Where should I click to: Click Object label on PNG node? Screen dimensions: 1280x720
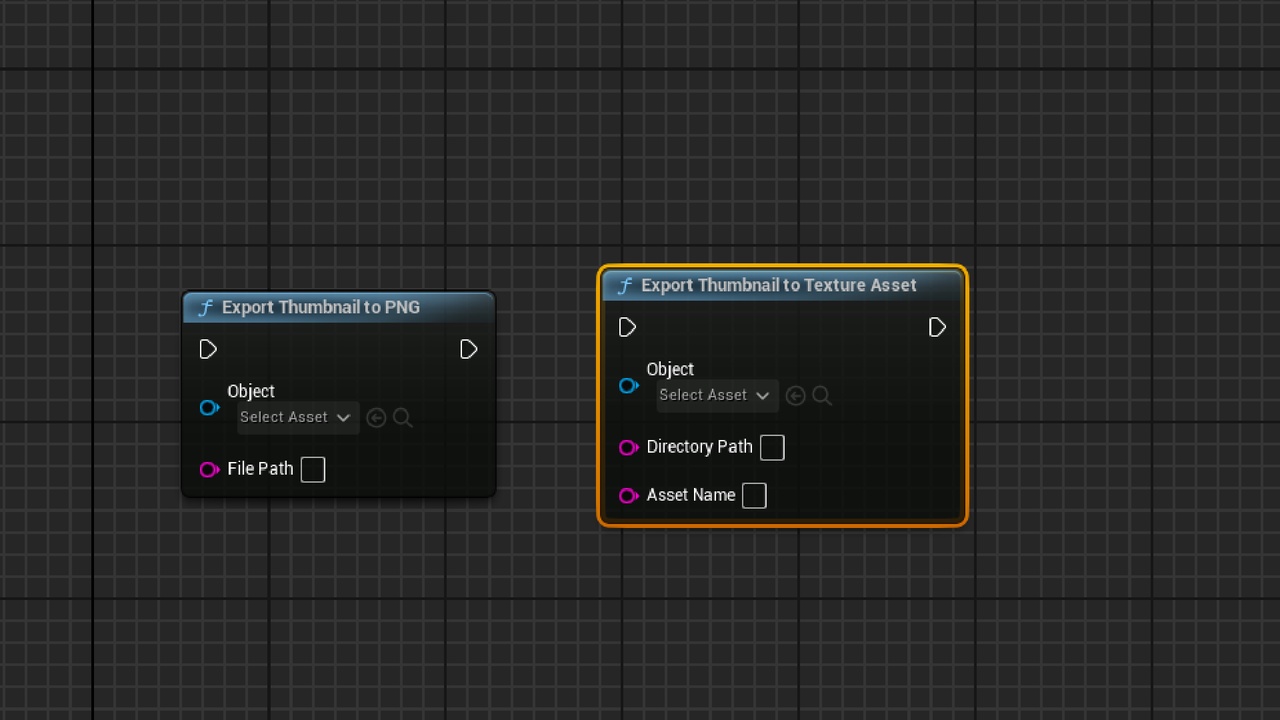pos(251,391)
